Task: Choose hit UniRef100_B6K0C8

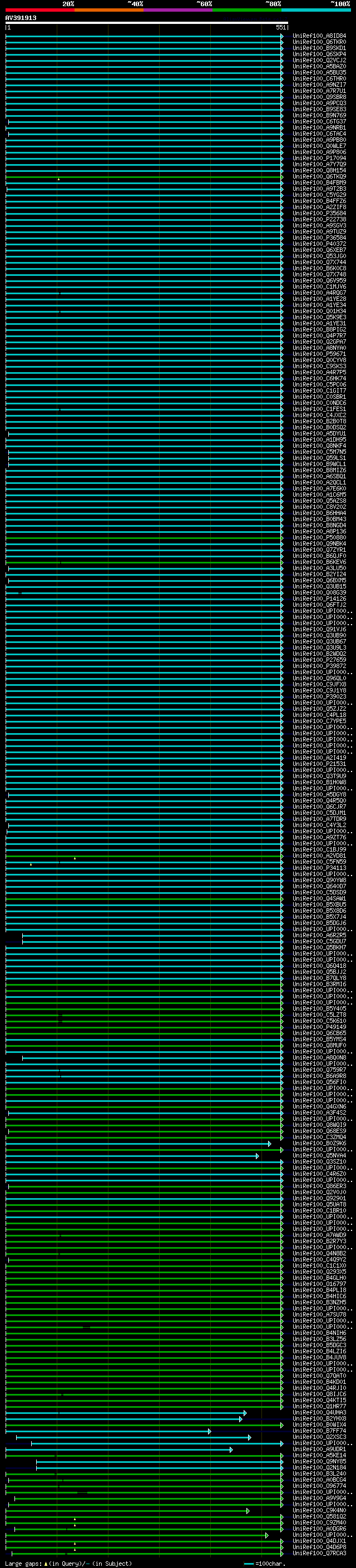Action: coord(319,269)
